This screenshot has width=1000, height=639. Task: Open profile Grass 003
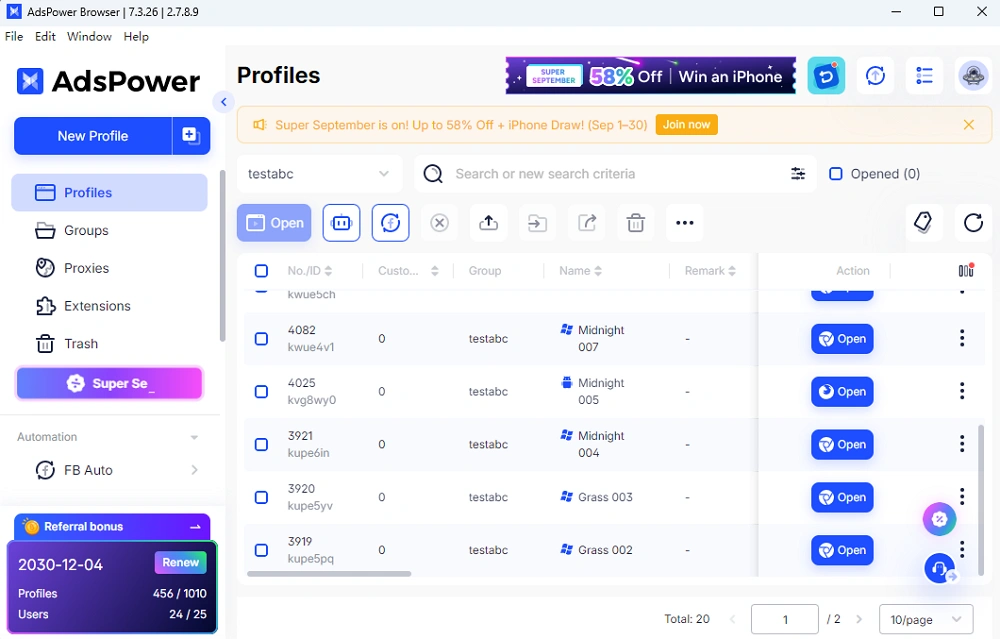[842, 497]
